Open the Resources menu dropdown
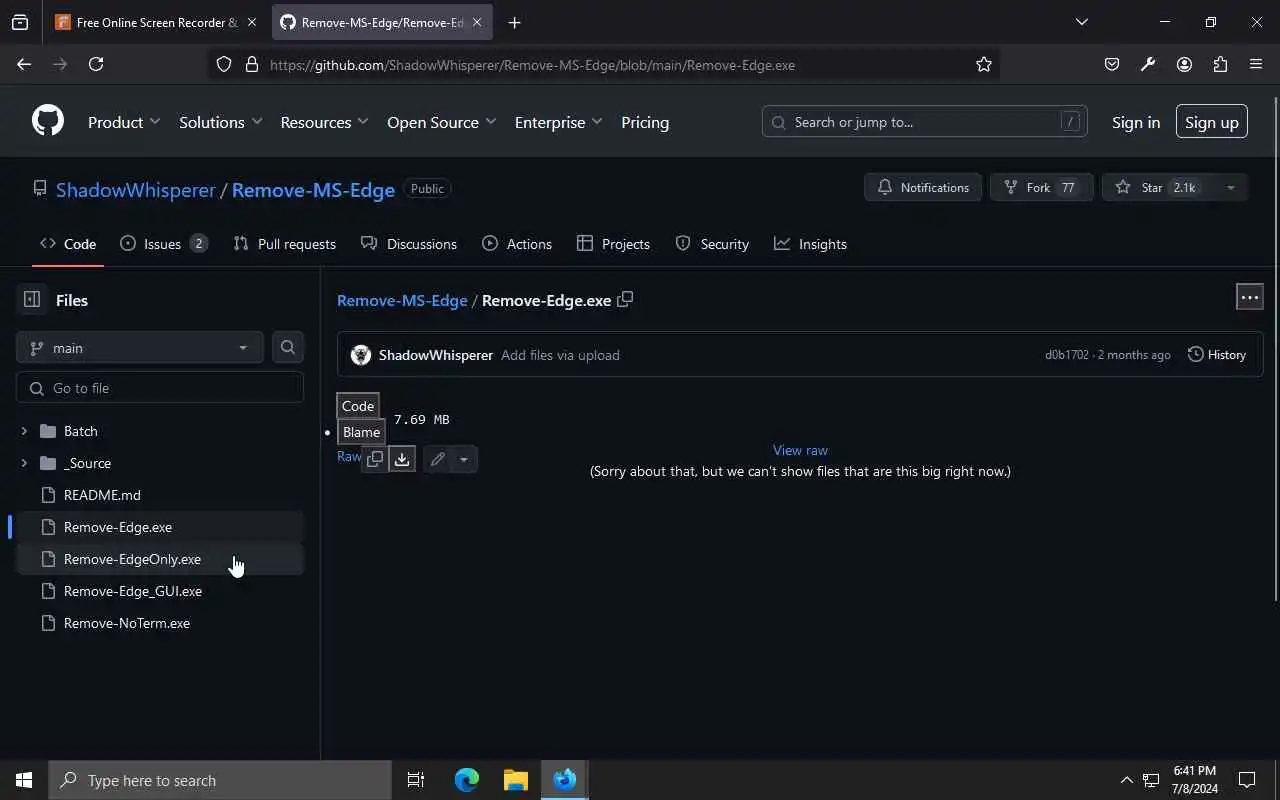The height and width of the screenshot is (800, 1280). coord(324,122)
